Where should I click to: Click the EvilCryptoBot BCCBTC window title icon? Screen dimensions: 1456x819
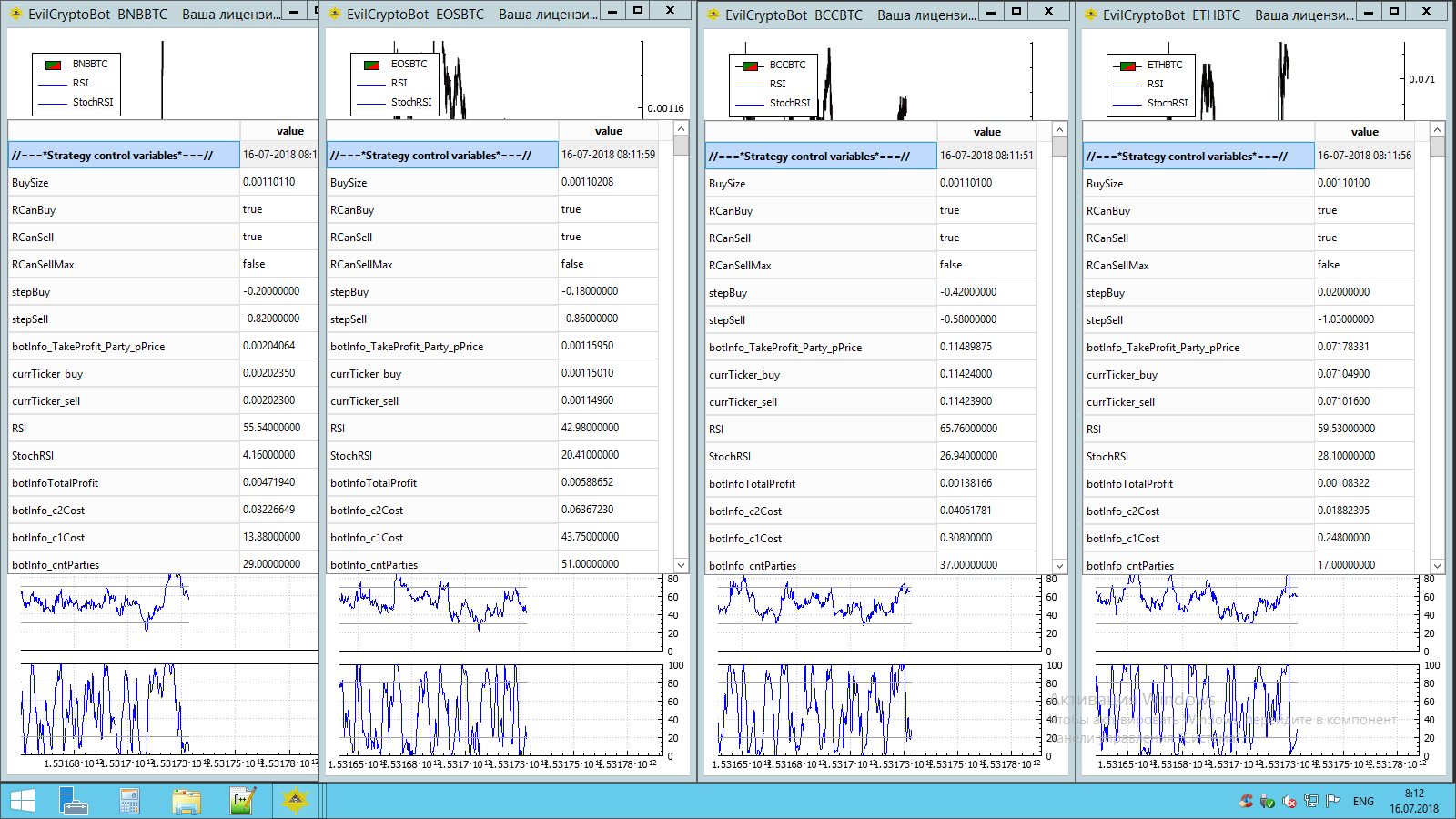pos(713,15)
